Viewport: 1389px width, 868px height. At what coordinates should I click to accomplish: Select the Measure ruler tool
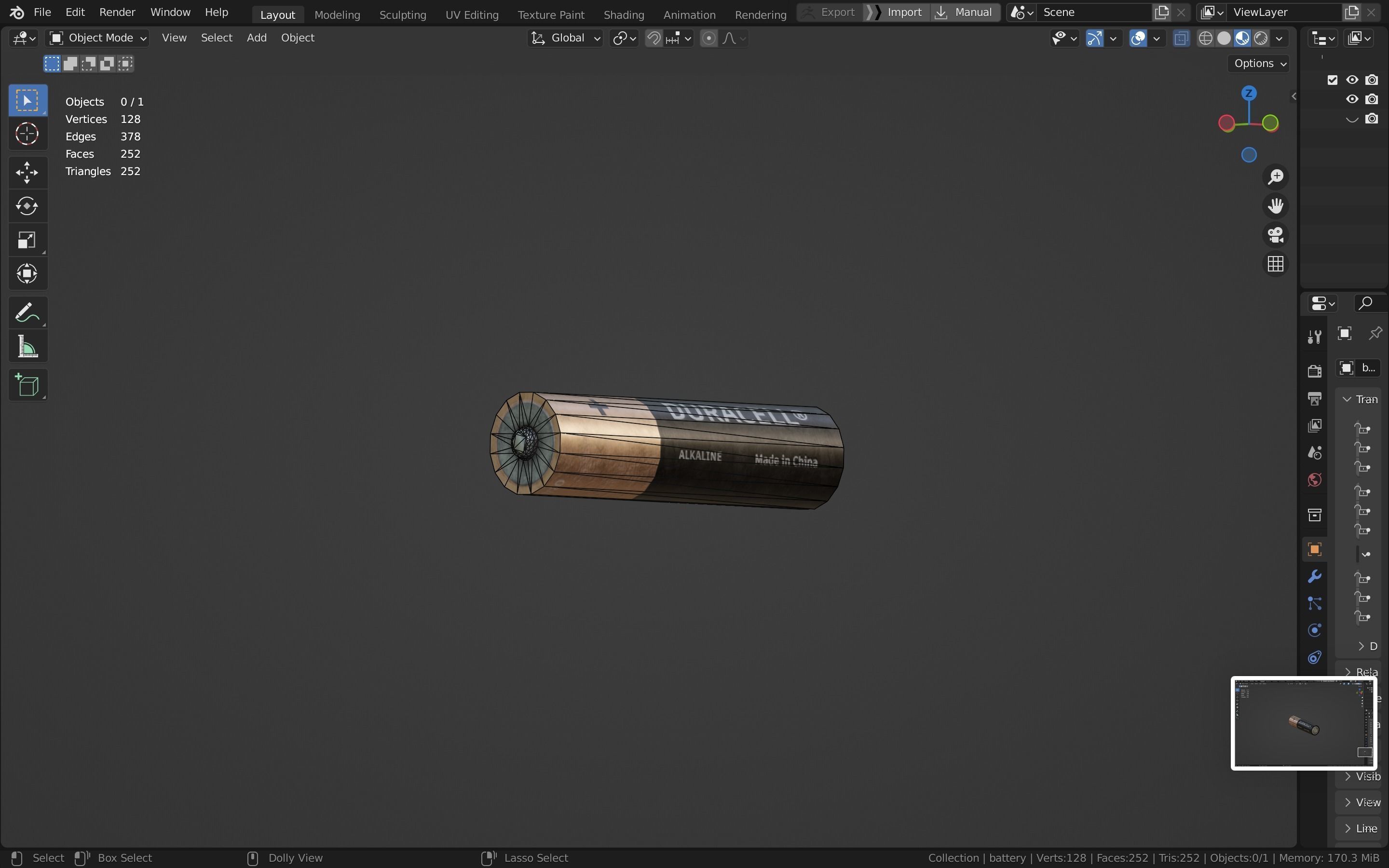[27, 347]
